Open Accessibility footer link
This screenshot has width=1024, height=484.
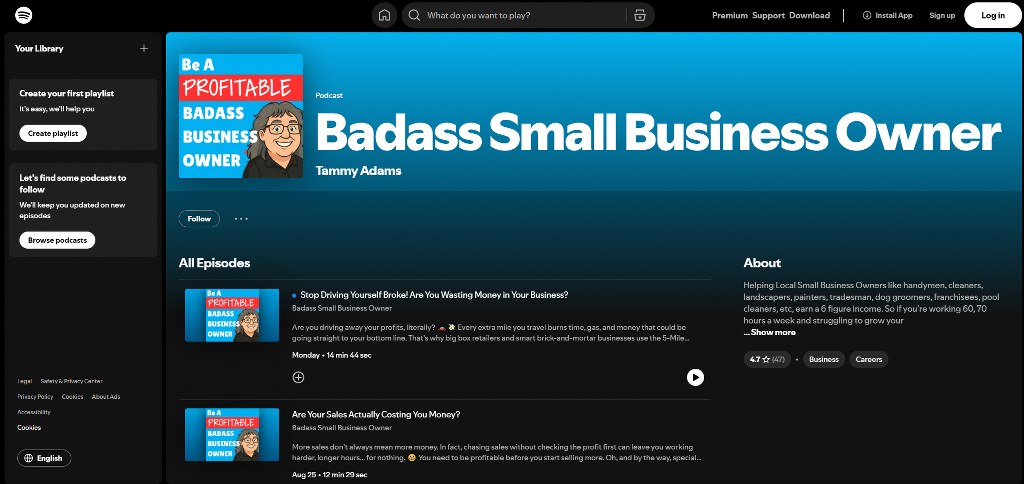pyautogui.click(x=34, y=412)
